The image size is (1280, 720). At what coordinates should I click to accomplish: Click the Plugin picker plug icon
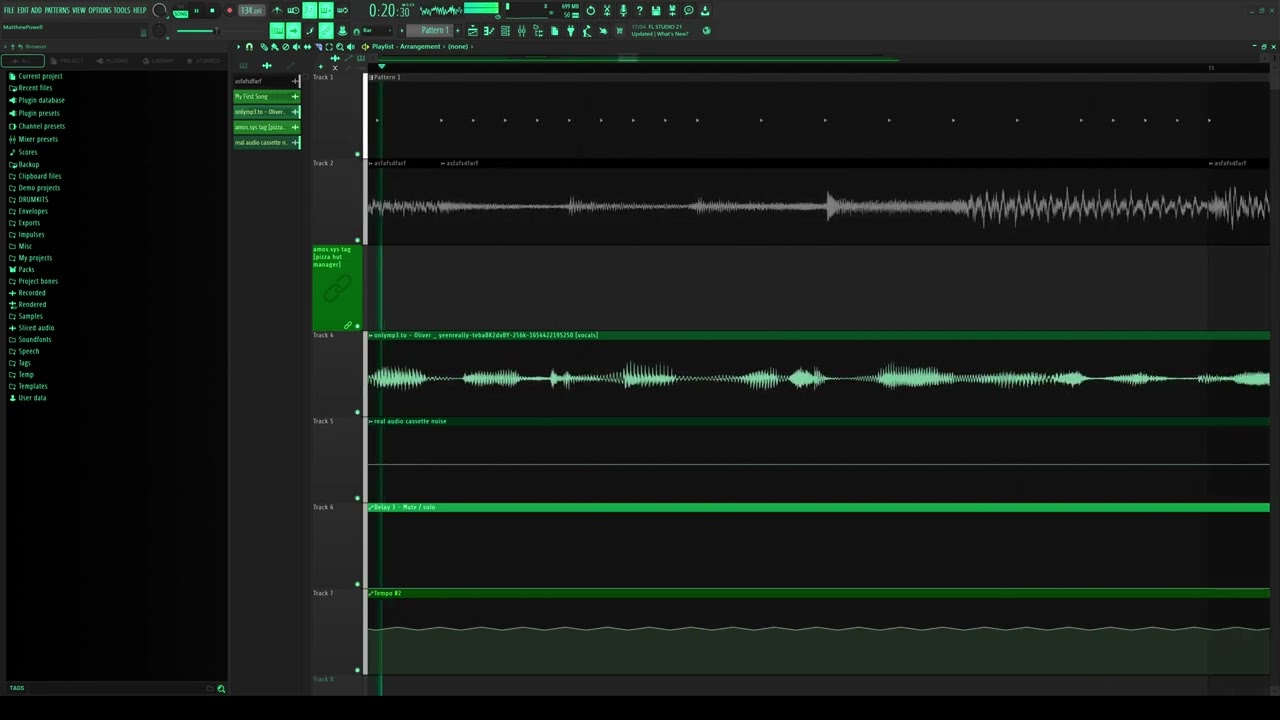pyautogui.click(x=570, y=31)
